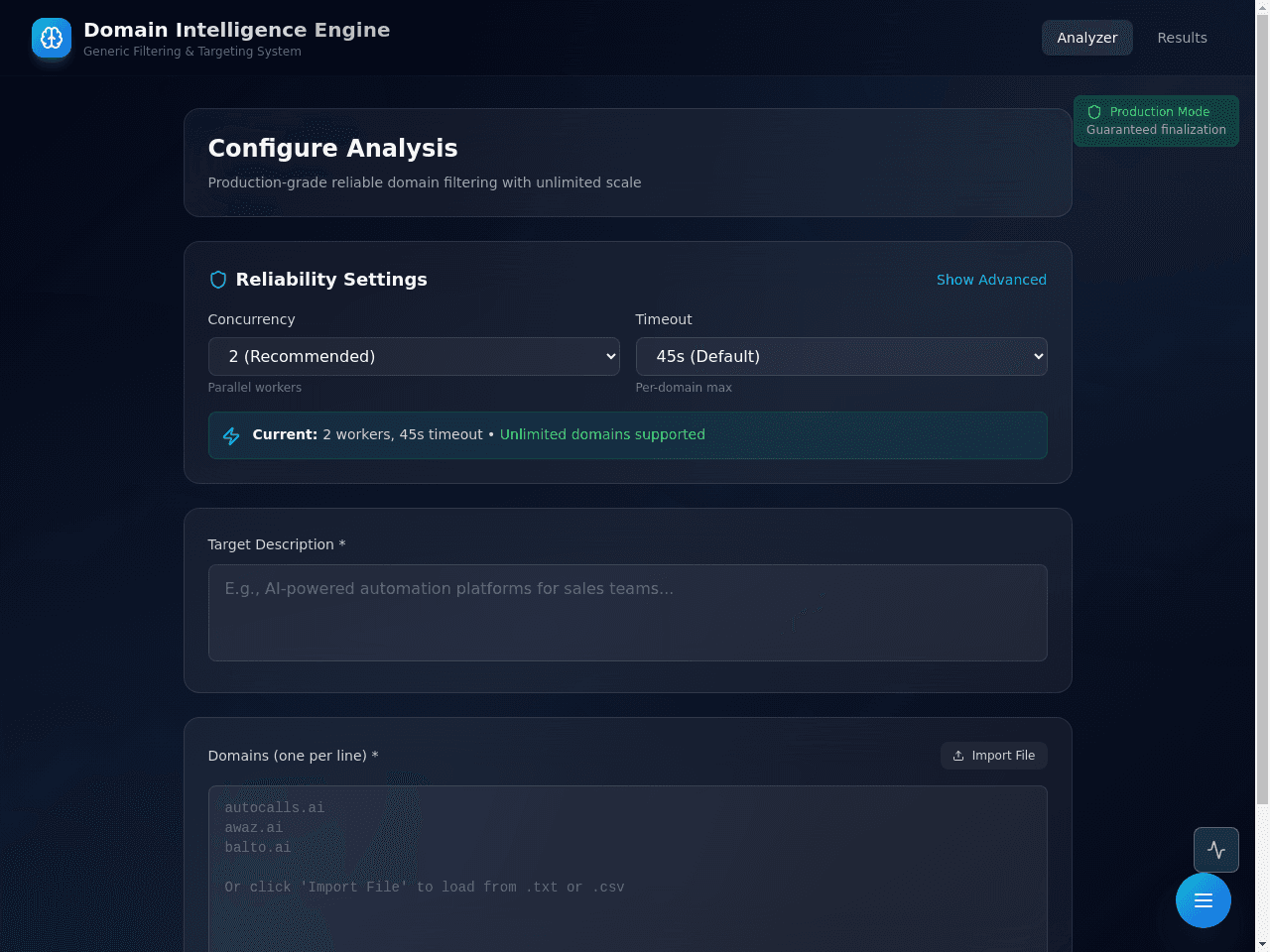Screen dimensions: 1270x952
Task: Click the shield icon beside Reliability Settings
Action: click(x=218, y=280)
